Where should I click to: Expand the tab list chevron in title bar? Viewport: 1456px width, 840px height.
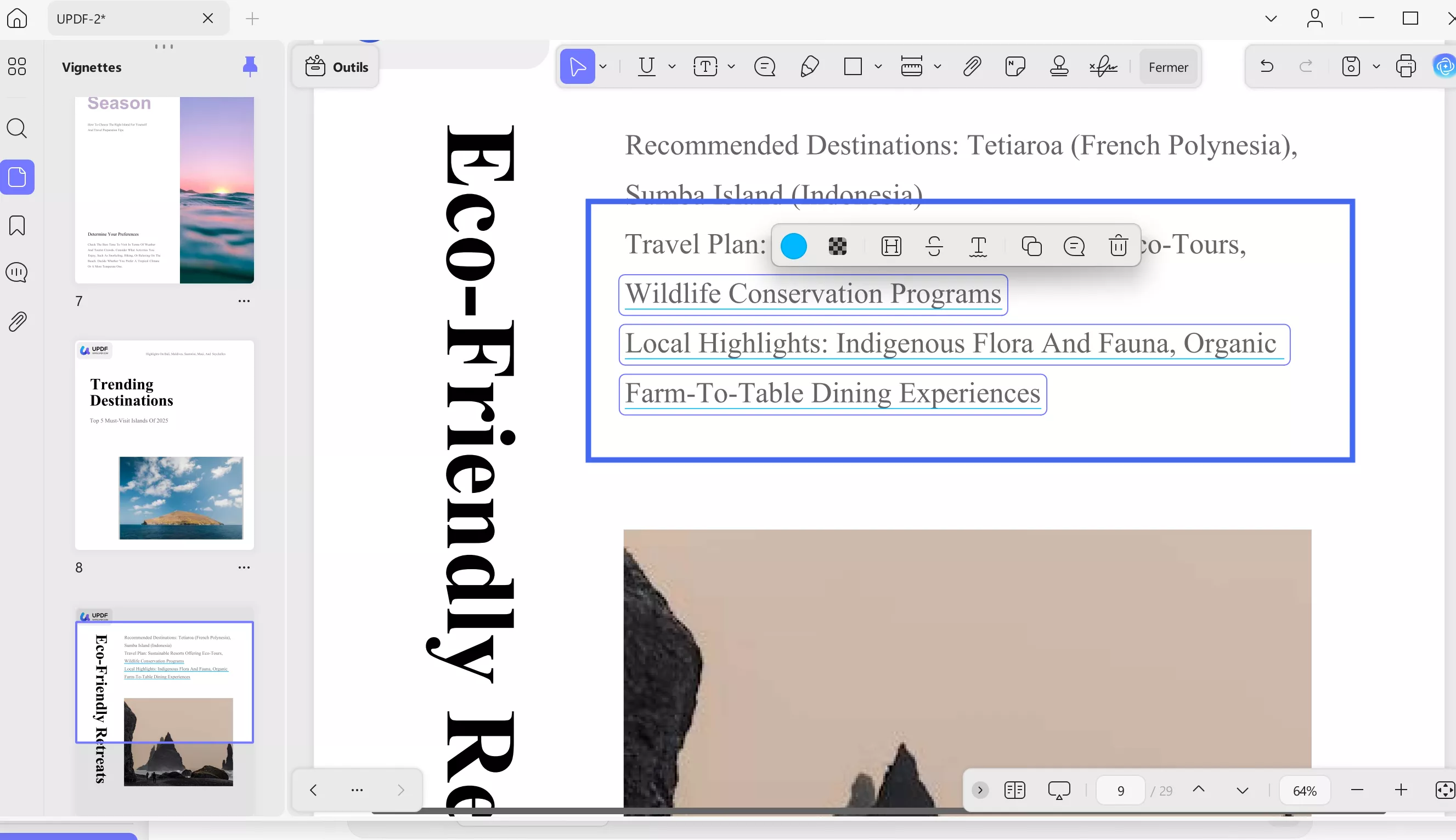click(1271, 19)
